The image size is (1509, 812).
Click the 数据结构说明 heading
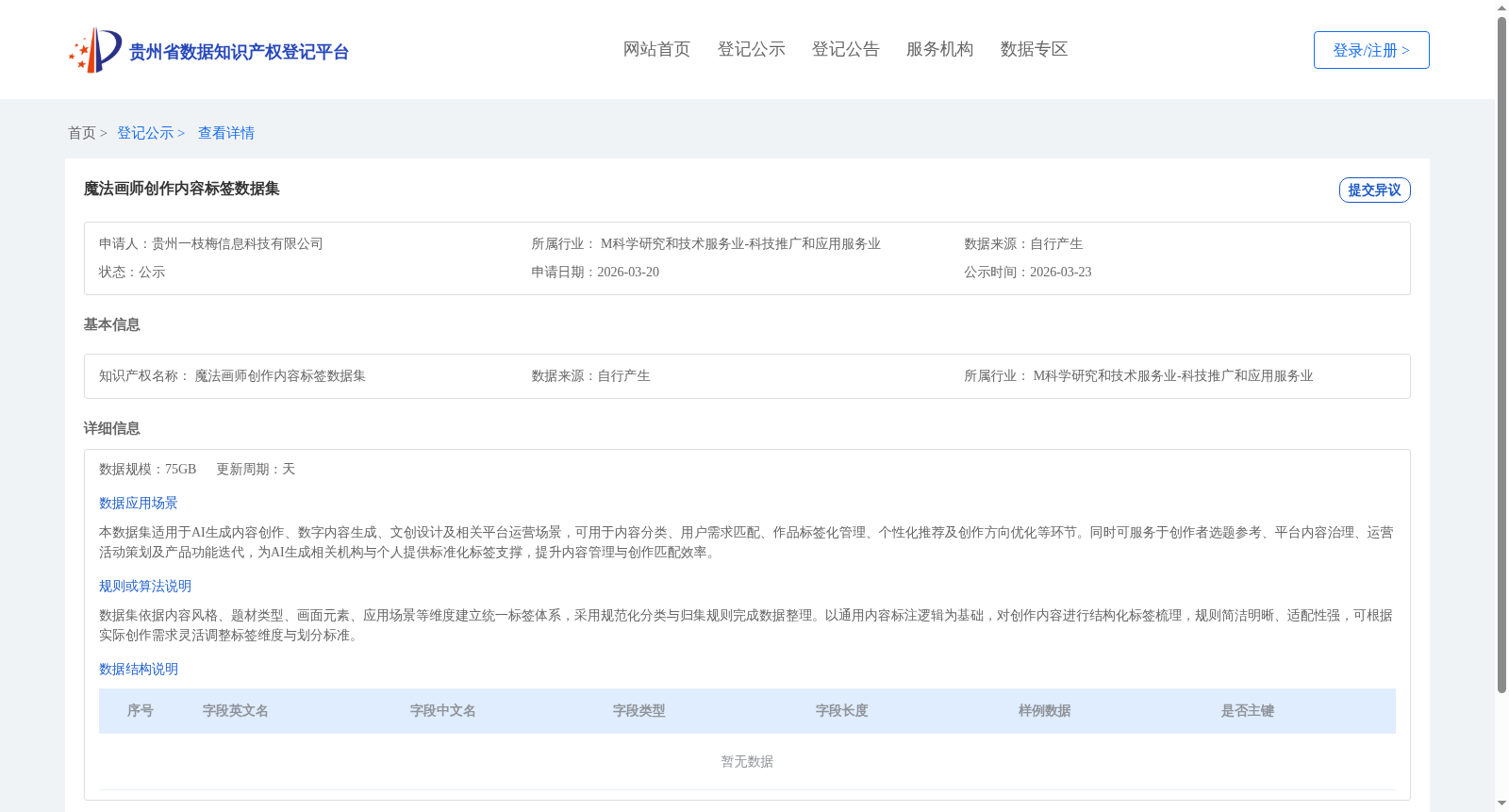[139, 670]
